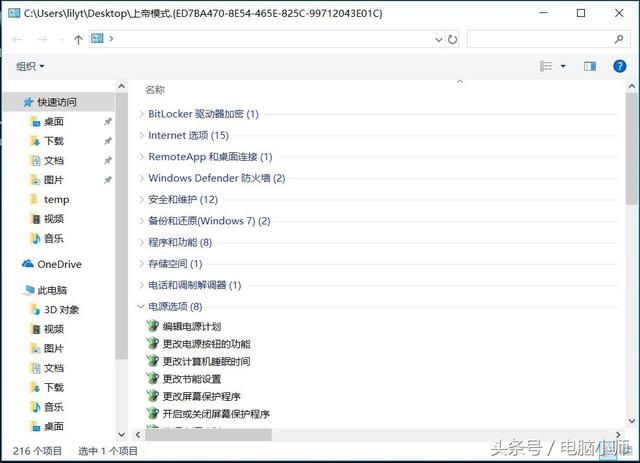
Task: Select the 更改计算机睡眠时间 text
Action: tap(207, 362)
